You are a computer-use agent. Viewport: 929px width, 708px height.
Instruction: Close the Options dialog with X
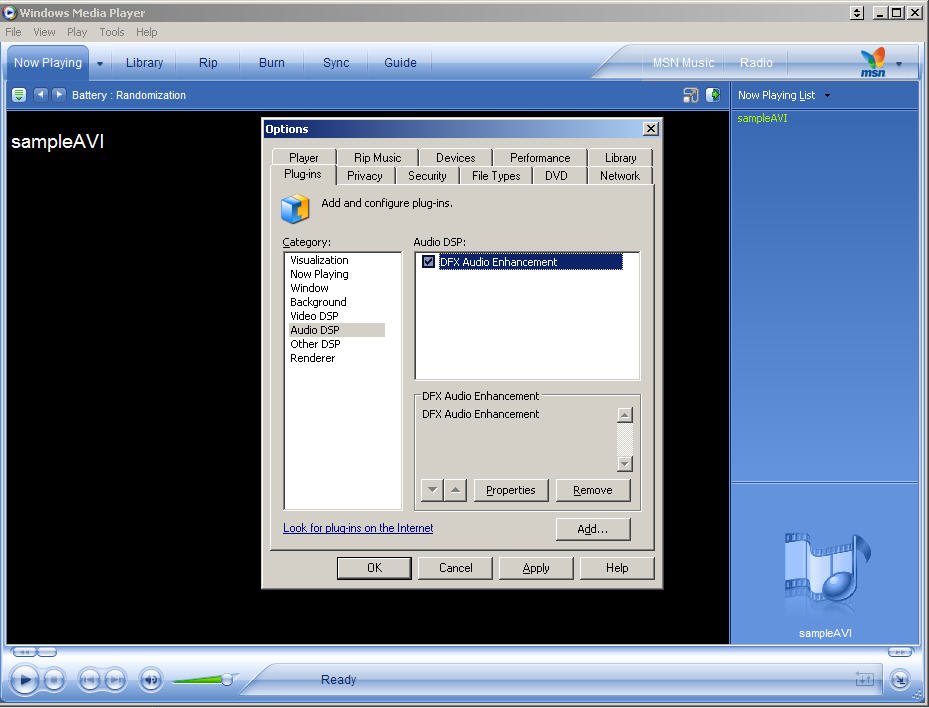(x=651, y=129)
